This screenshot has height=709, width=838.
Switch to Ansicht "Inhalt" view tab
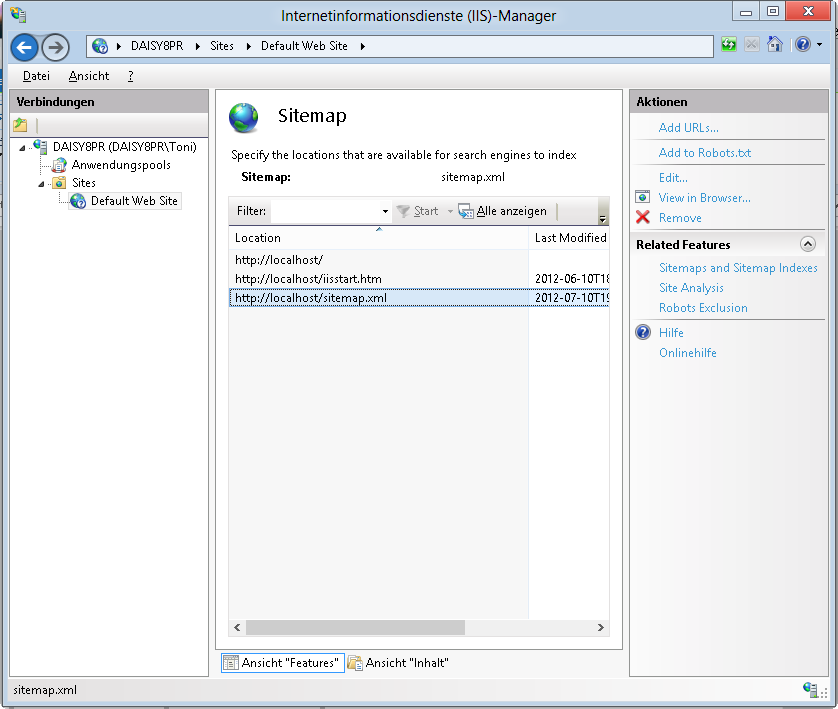398,663
